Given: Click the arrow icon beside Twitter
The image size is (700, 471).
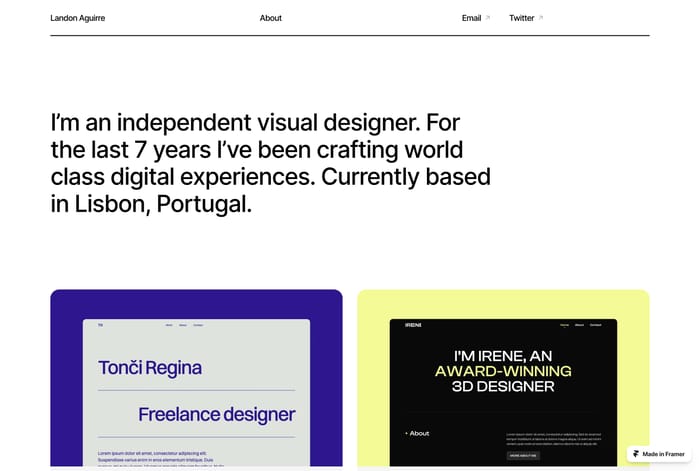Looking at the screenshot, I should tap(541, 17).
